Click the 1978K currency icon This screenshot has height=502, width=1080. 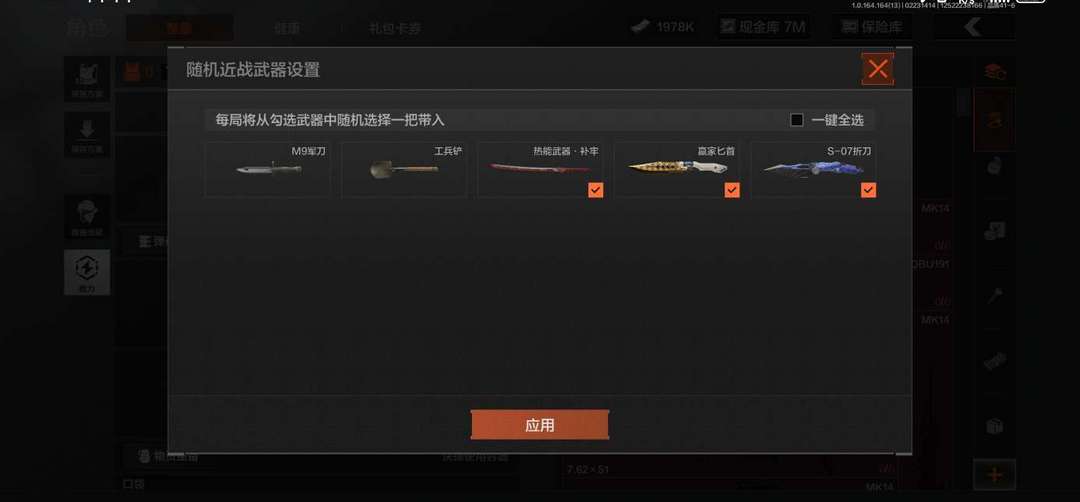click(641, 28)
